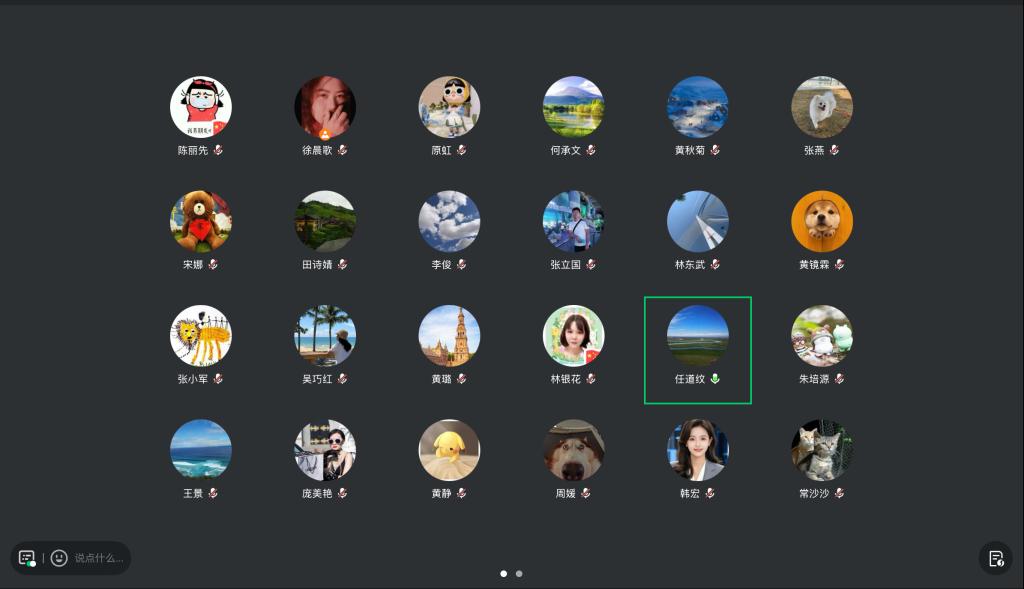Switch to the second participant page dot
Viewport: 1024px width, 589px height.
tap(519, 574)
